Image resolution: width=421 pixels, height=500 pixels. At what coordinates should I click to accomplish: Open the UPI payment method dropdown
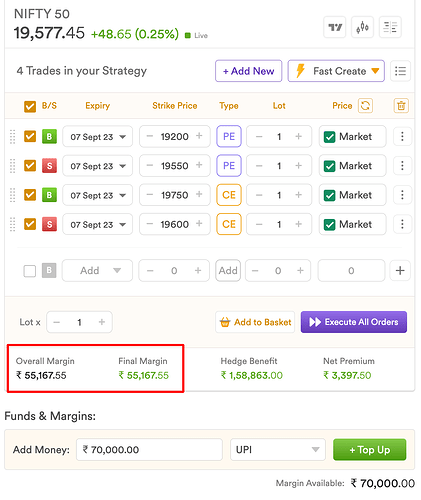pos(278,450)
